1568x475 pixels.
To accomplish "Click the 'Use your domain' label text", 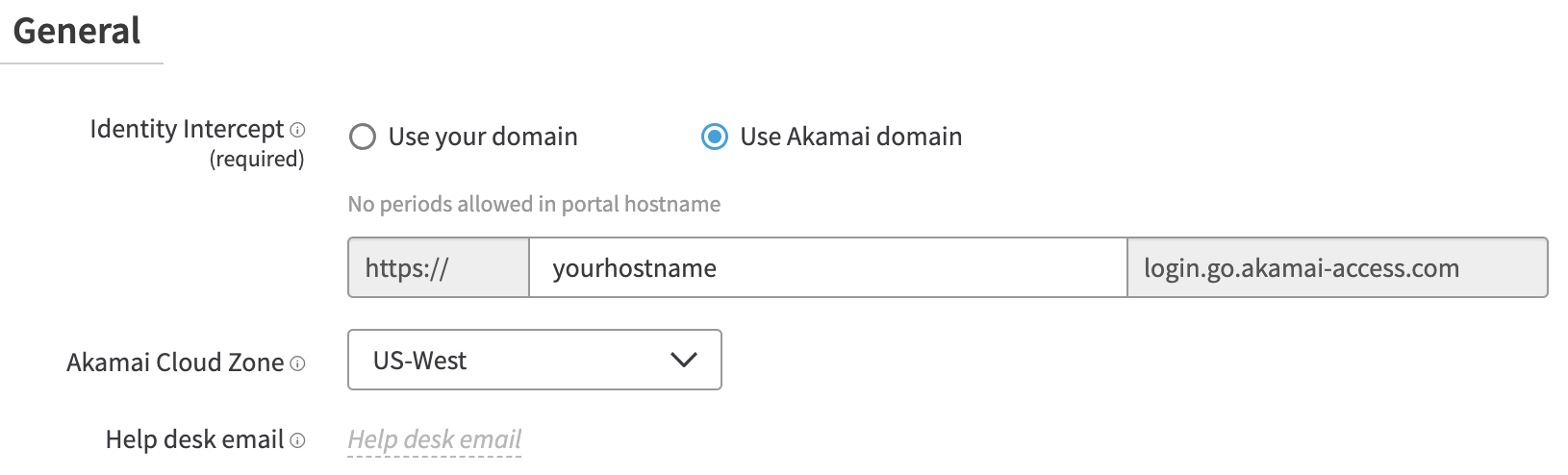I will coord(483,137).
